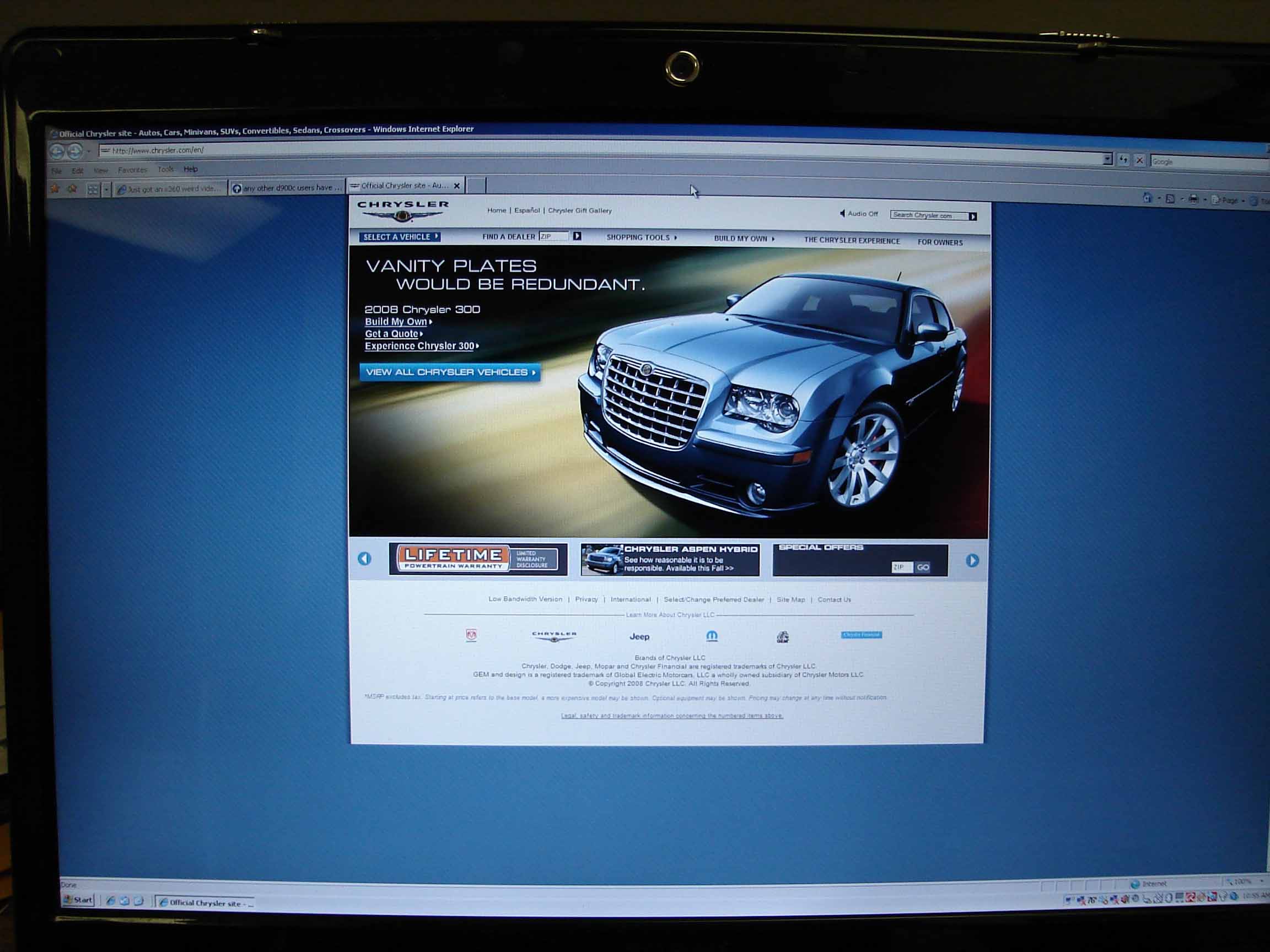Click Special Offers ZIP input field
Screen dimensions: 1270x952
(x=901, y=567)
